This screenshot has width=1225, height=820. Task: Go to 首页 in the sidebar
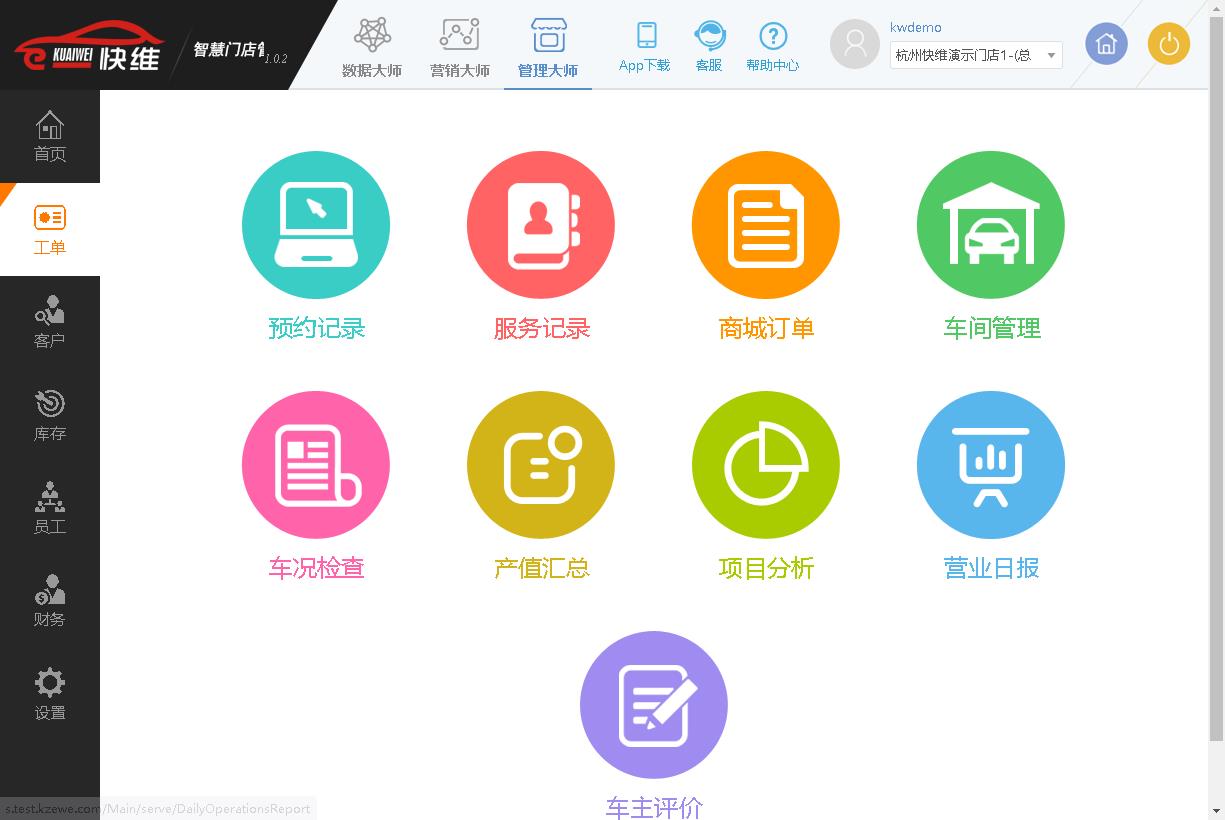point(50,137)
